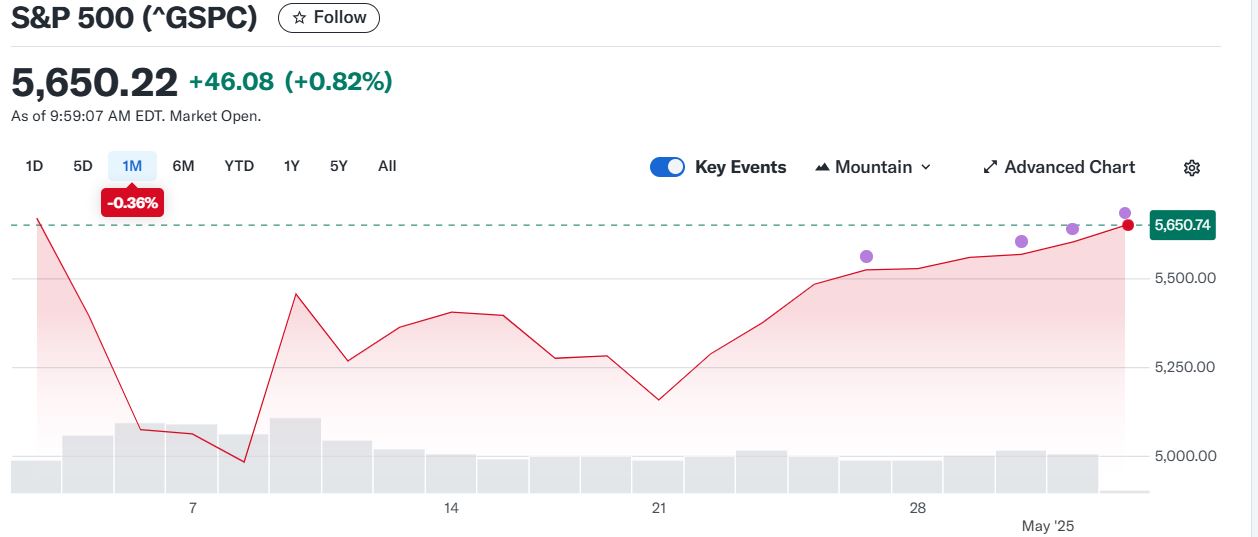
Task: Click the purple key event dot near April 30
Action: (1021, 242)
